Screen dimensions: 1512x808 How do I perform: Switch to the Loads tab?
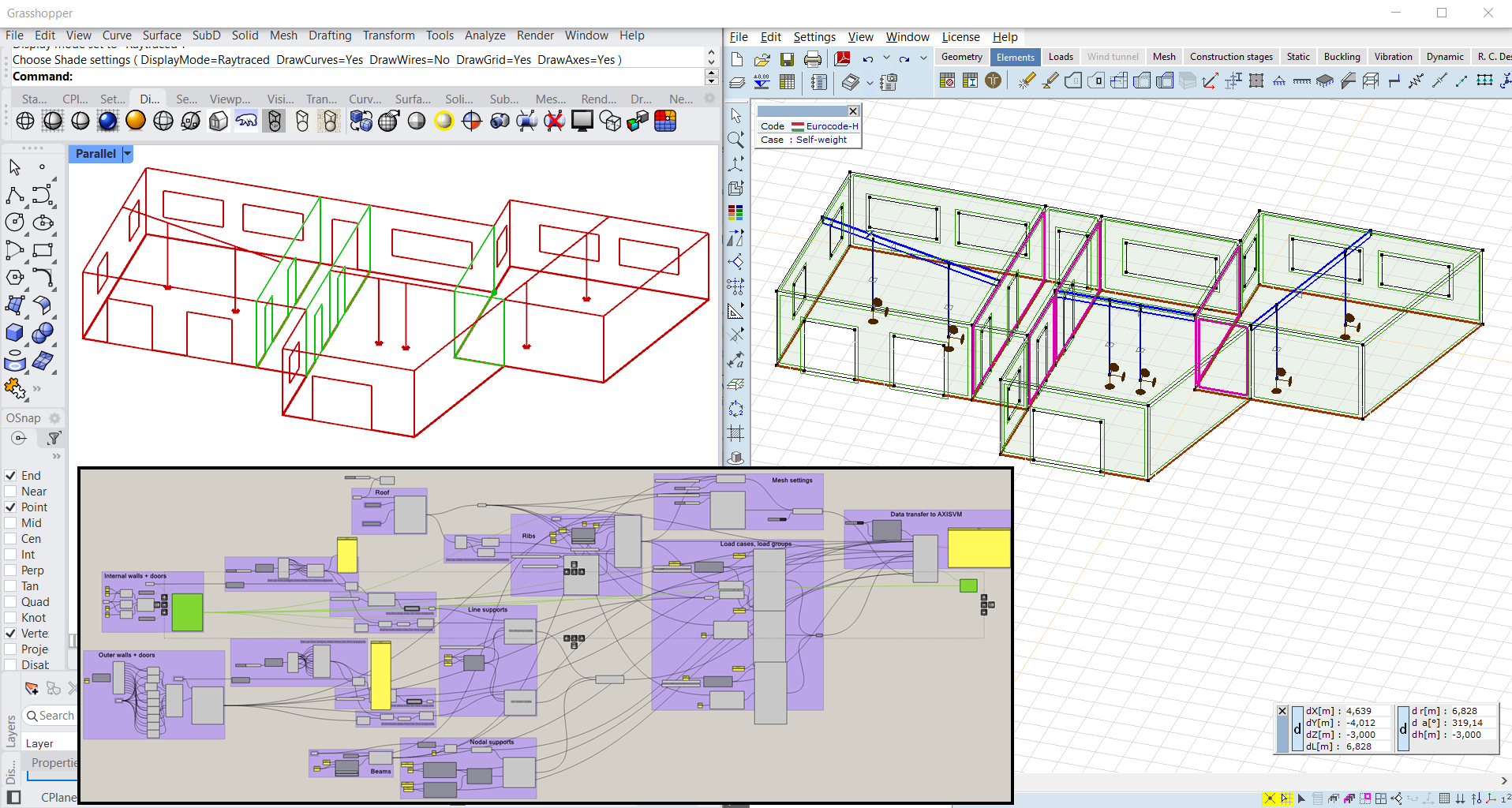[1060, 57]
